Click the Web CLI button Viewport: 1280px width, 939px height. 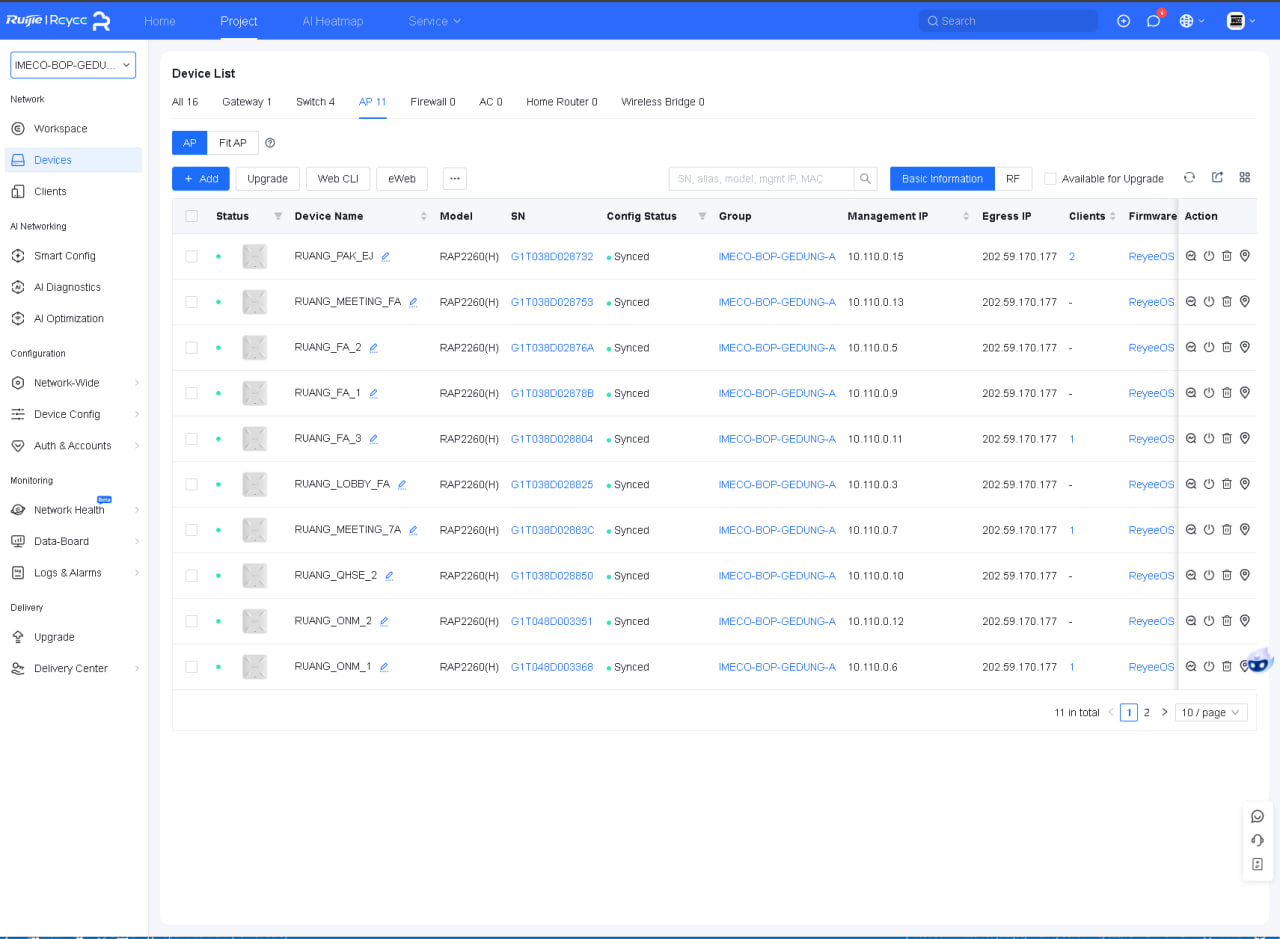(337, 179)
